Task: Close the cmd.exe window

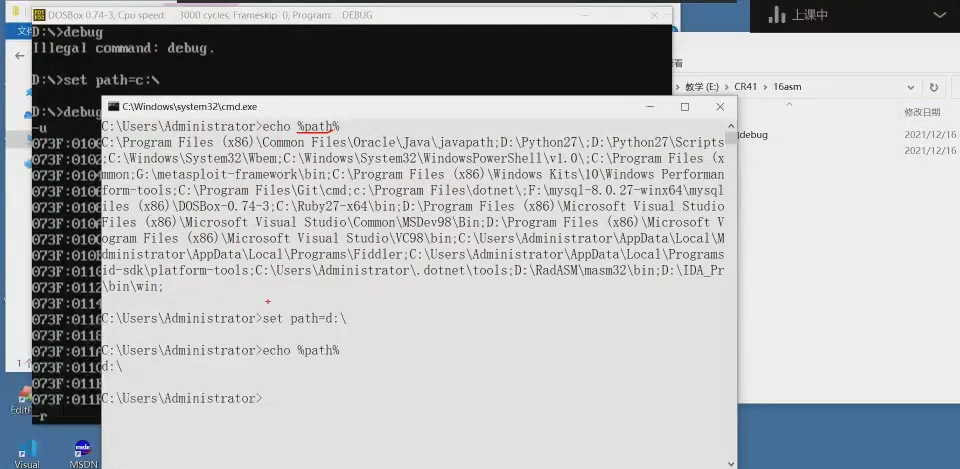Action: click(720, 107)
